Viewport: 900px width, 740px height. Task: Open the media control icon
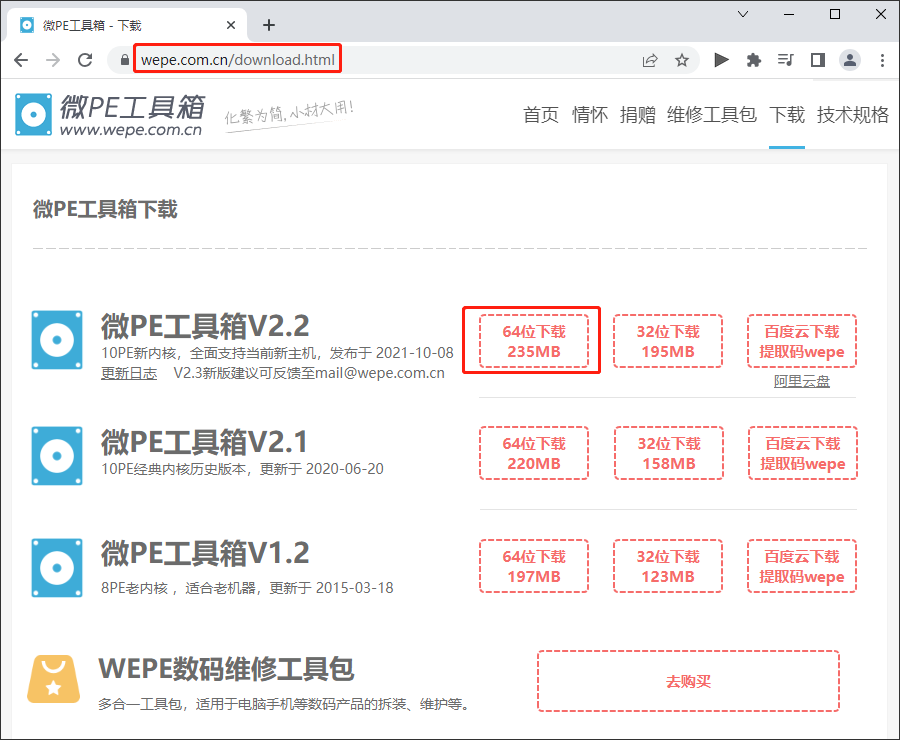[x=785, y=60]
